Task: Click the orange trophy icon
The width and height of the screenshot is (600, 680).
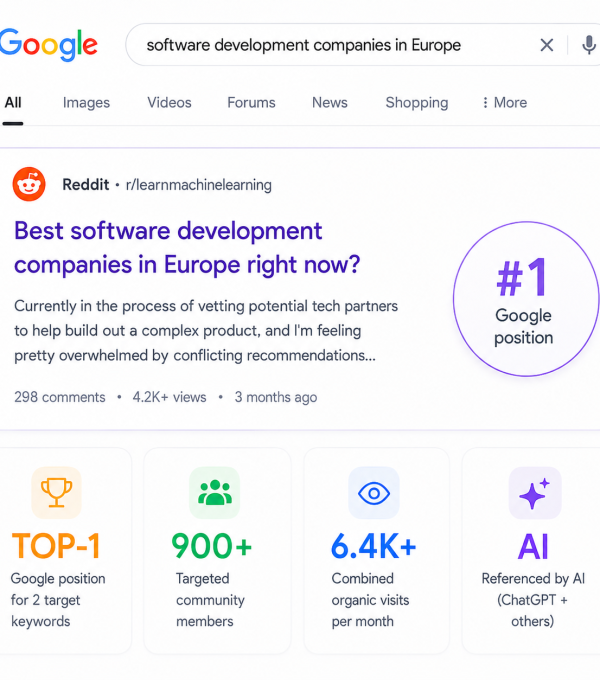Action: pyautogui.click(x=56, y=493)
